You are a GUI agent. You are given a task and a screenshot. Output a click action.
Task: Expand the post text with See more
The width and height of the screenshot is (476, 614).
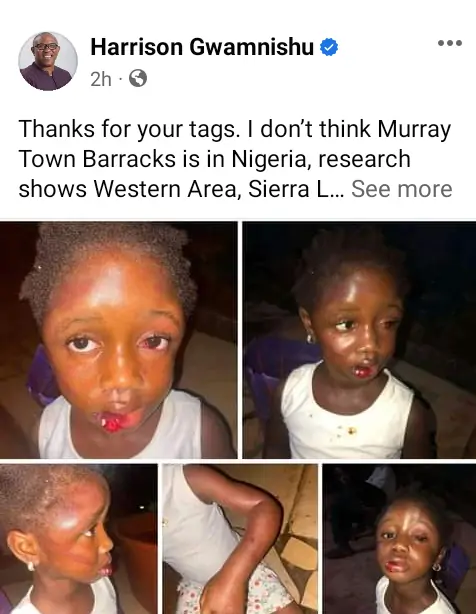[402, 189]
